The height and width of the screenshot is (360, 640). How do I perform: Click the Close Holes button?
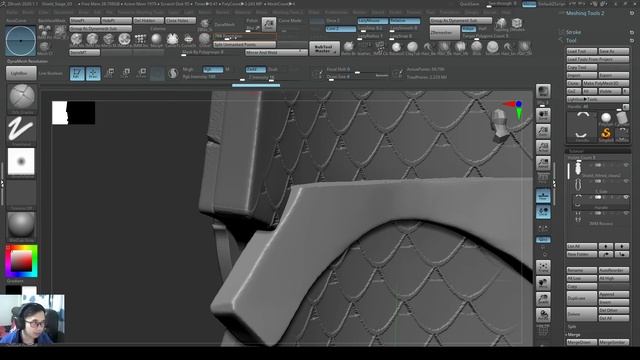(x=180, y=20)
